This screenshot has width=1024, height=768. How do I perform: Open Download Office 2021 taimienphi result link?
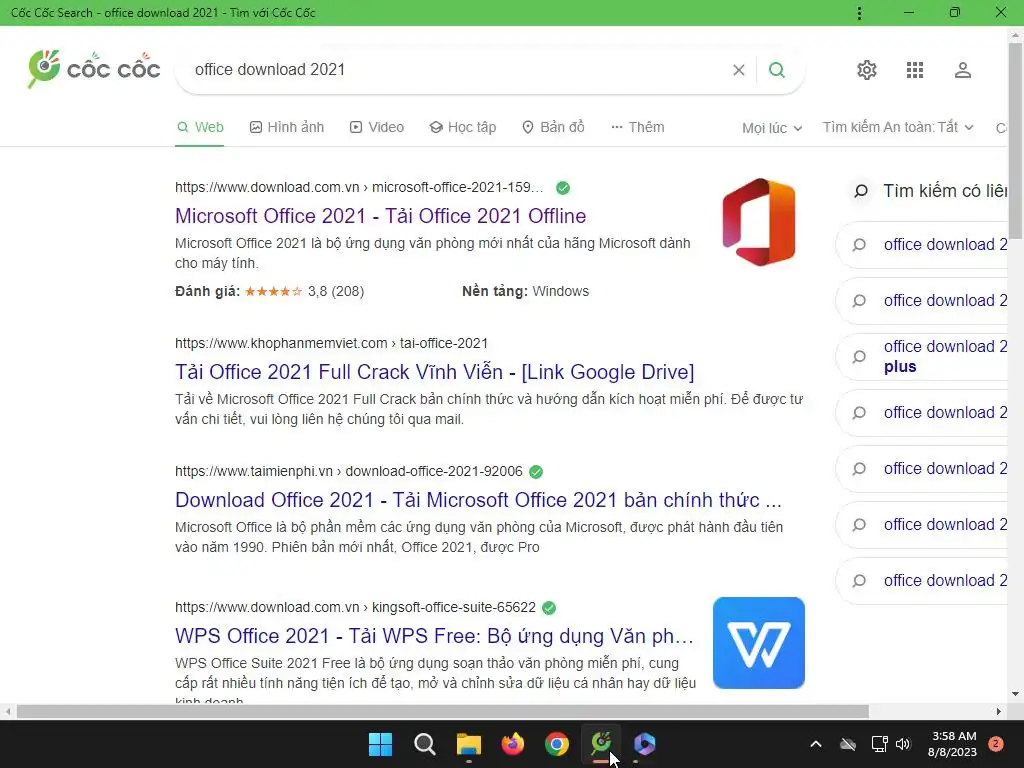point(478,500)
